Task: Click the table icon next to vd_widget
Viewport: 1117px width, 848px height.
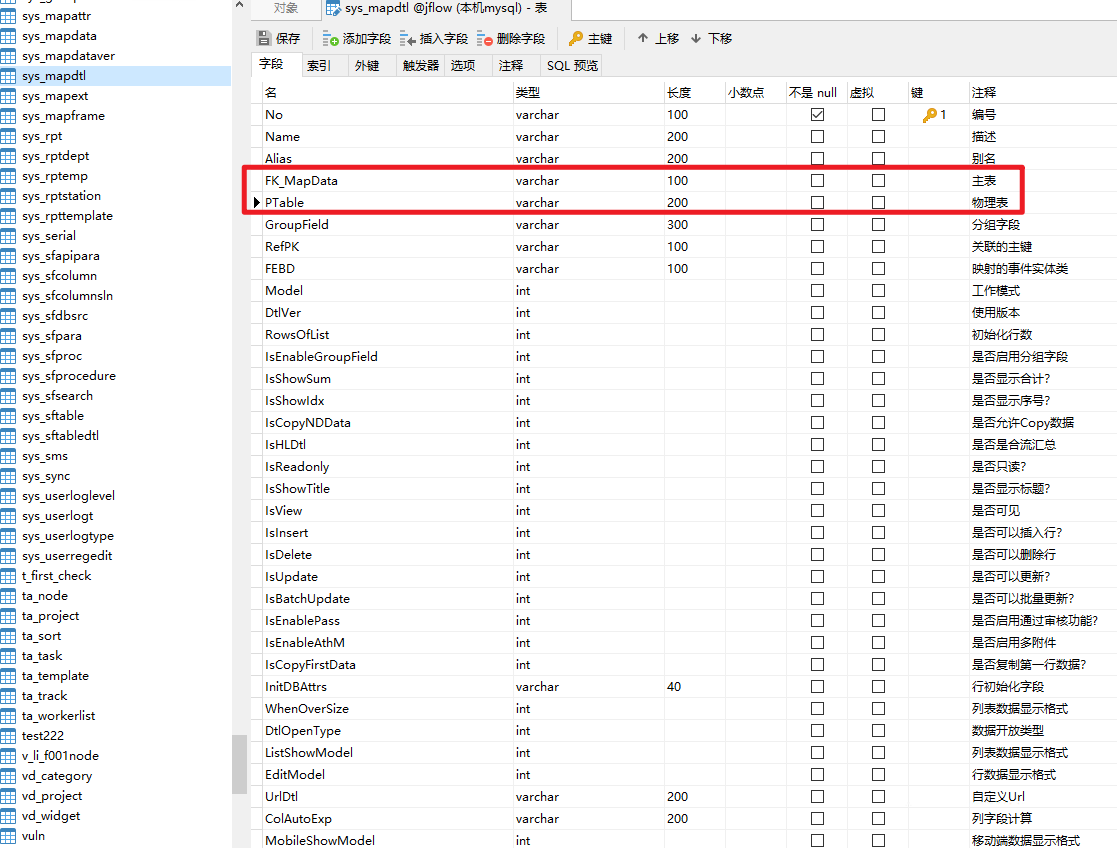Action: pyautogui.click(x=8, y=816)
